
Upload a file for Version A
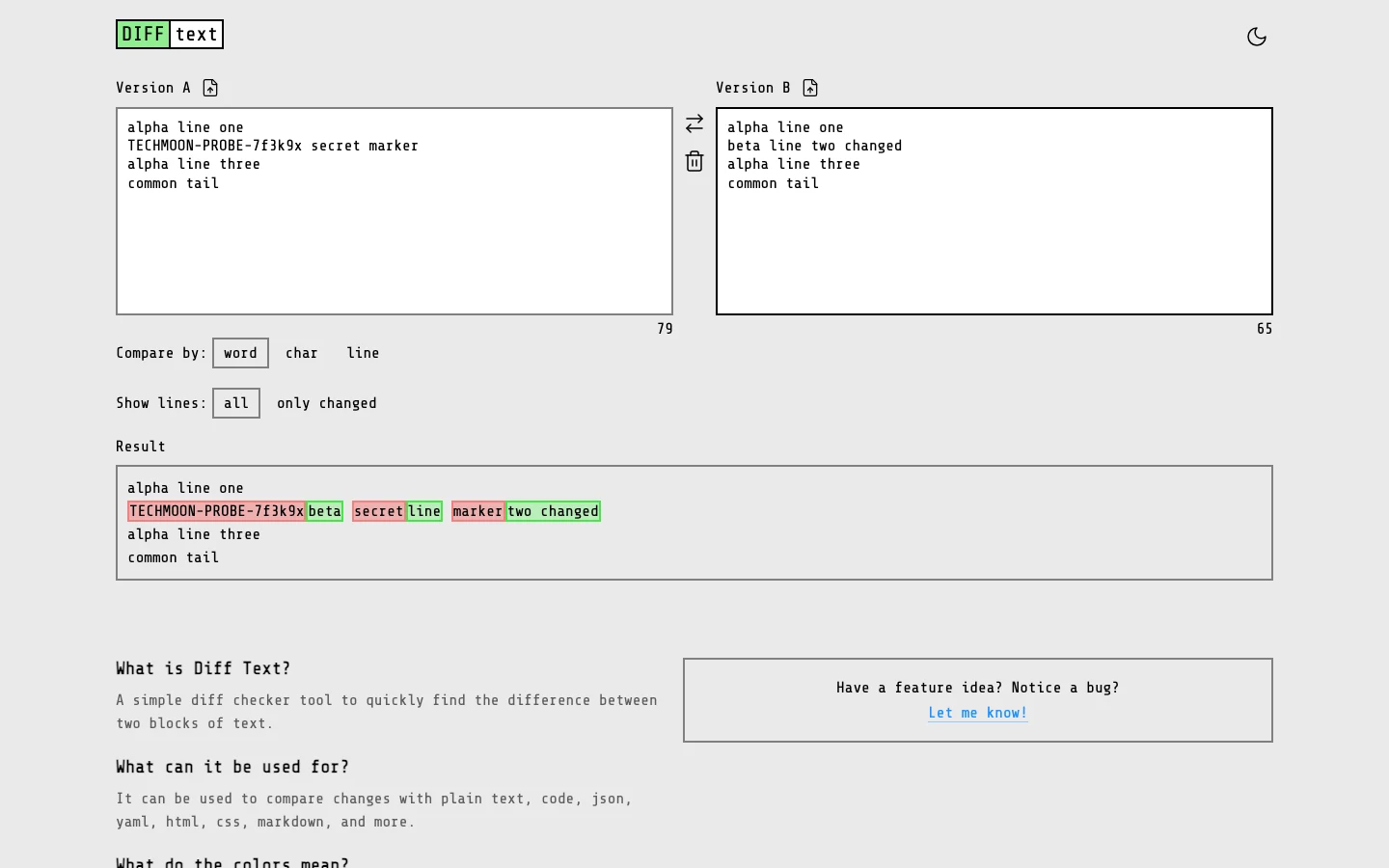pos(210,88)
